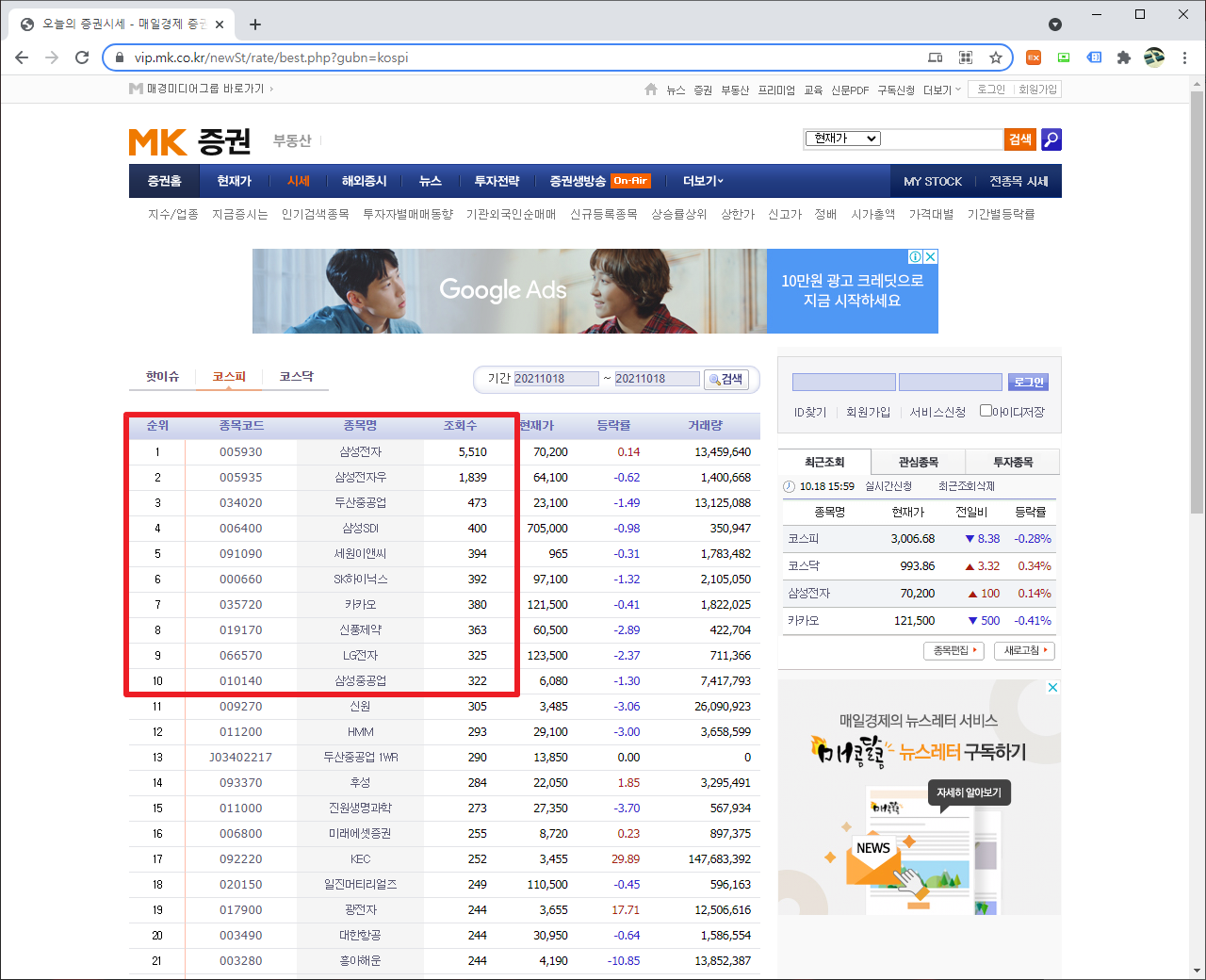Open stock SK하이닉스 in the ranking table
The height and width of the screenshot is (980, 1206).
pyautogui.click(x=360, y=580)
